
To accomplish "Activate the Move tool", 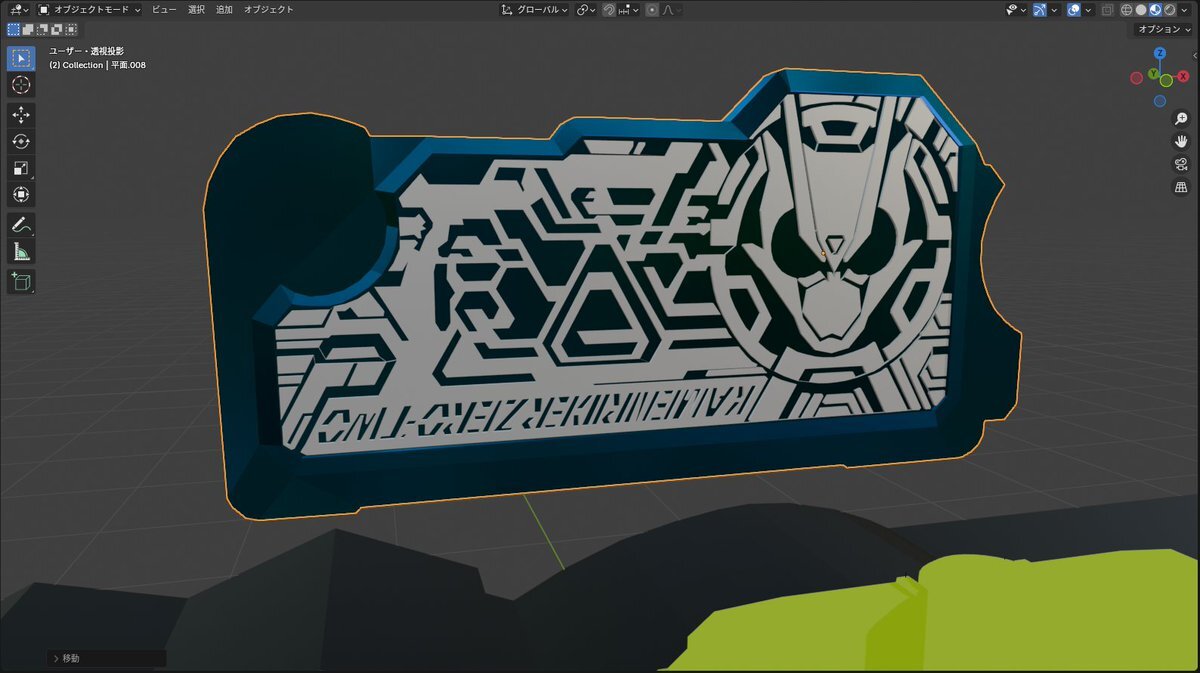I will click(x=21, y=115).
